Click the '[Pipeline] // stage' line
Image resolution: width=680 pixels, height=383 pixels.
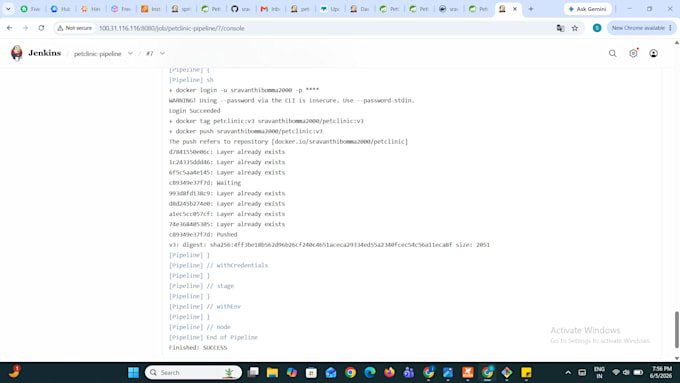click(x=201, y=286)
